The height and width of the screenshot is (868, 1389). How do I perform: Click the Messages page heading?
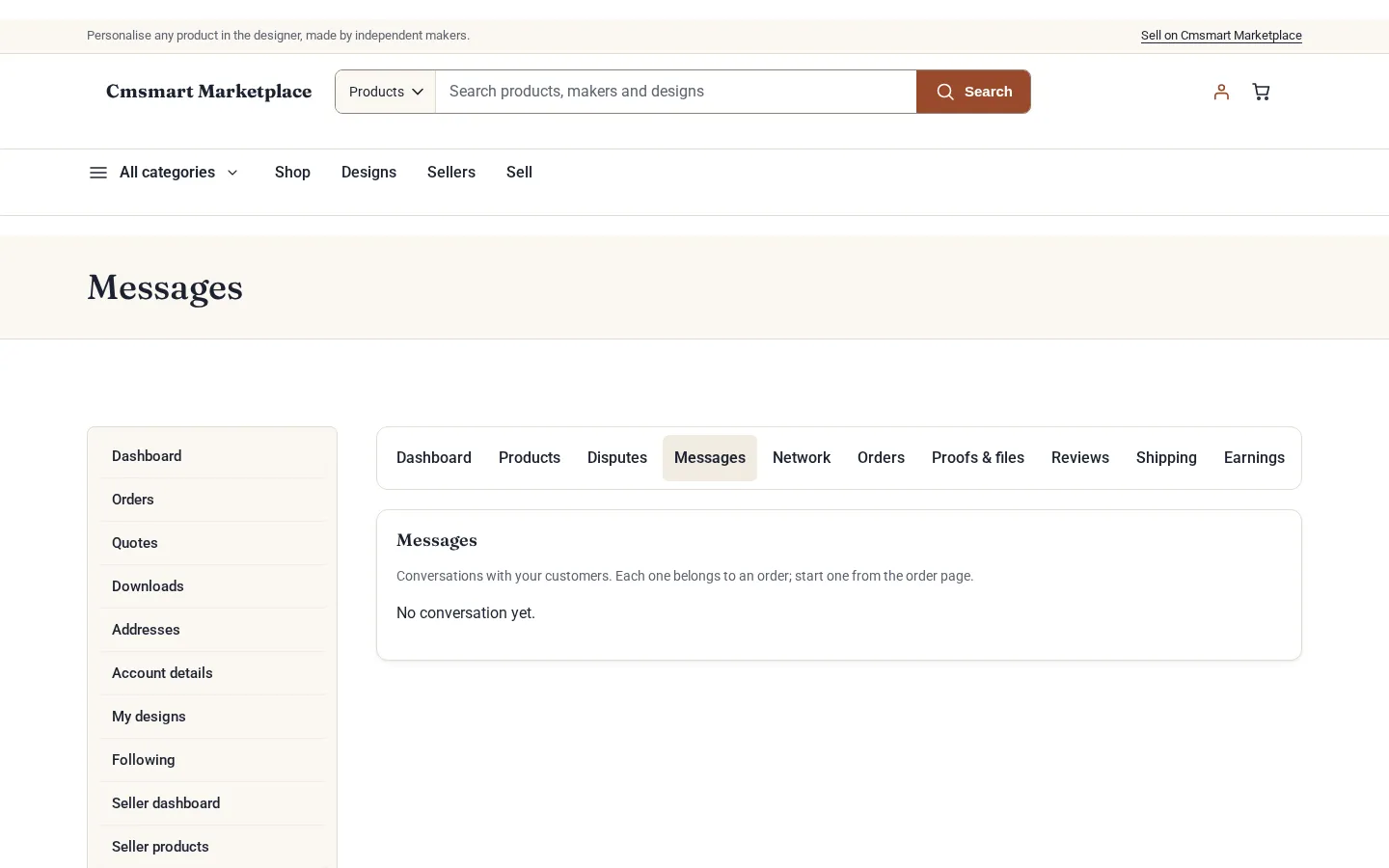(165, 287)
